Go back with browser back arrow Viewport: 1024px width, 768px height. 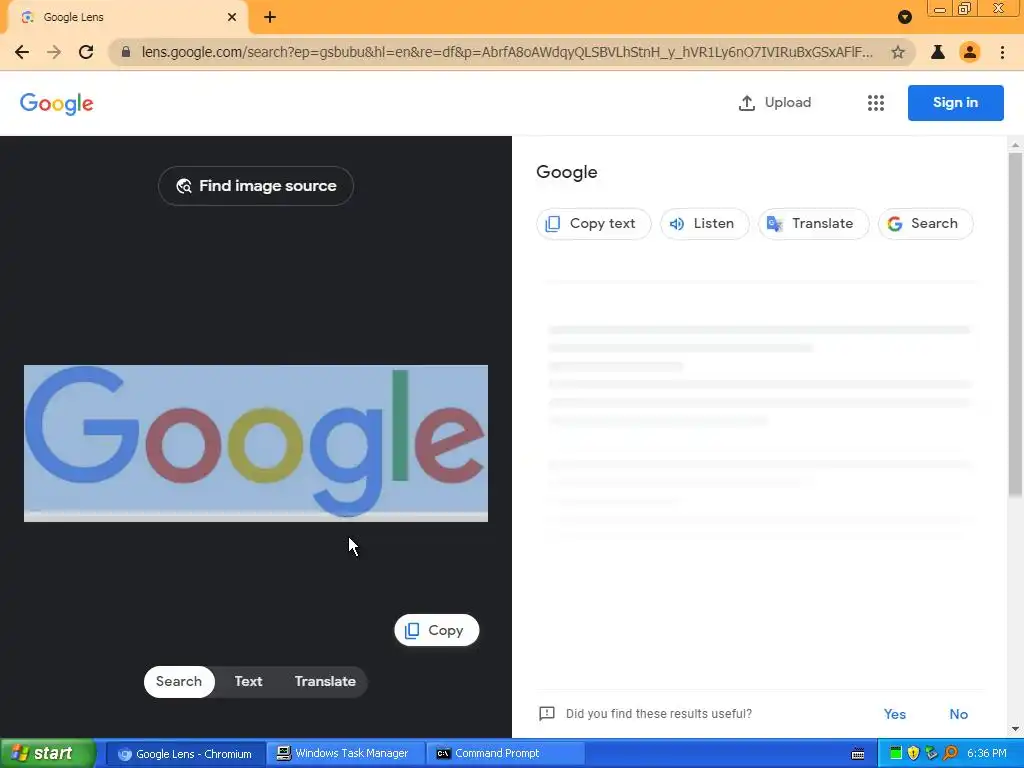click(22, 52)
